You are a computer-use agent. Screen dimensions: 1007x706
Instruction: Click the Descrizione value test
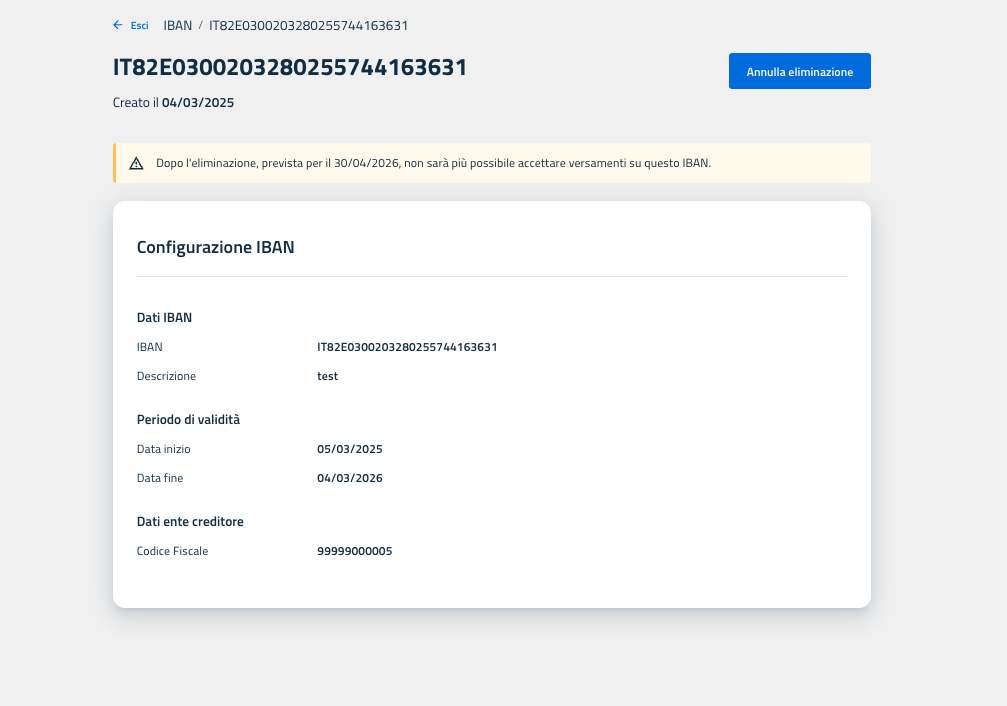pyautogui.click(x=327, y=376)
